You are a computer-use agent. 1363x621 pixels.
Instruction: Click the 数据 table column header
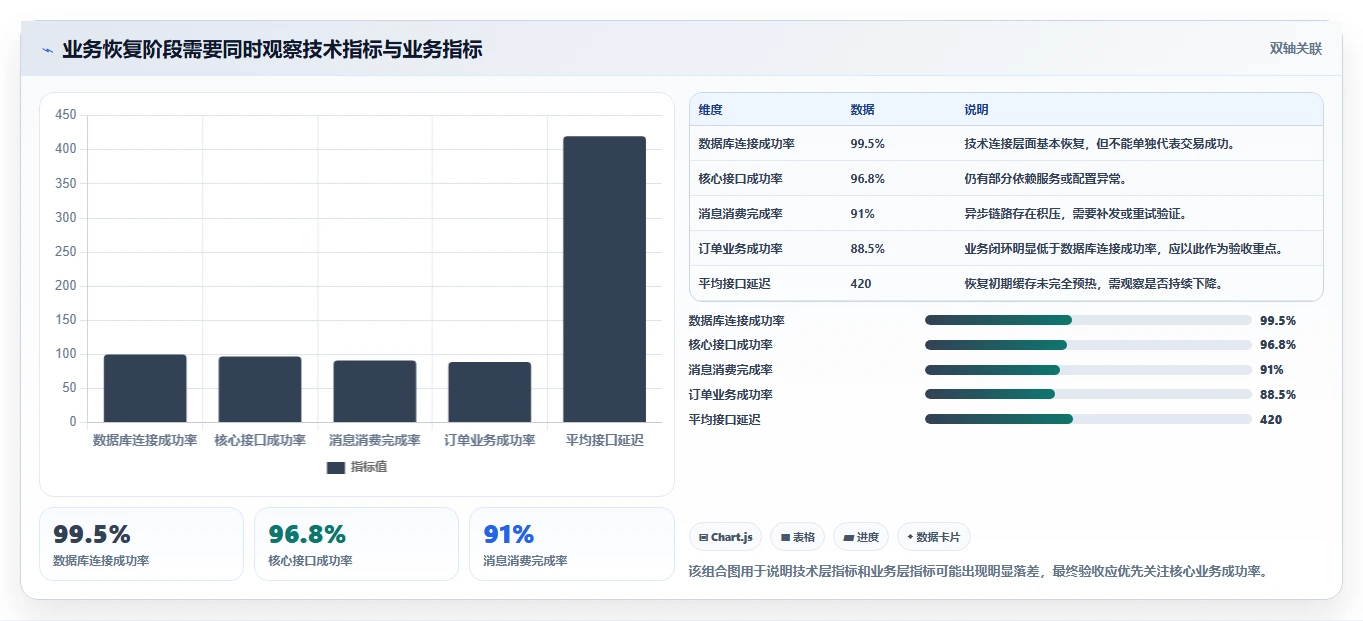(862, 110)
